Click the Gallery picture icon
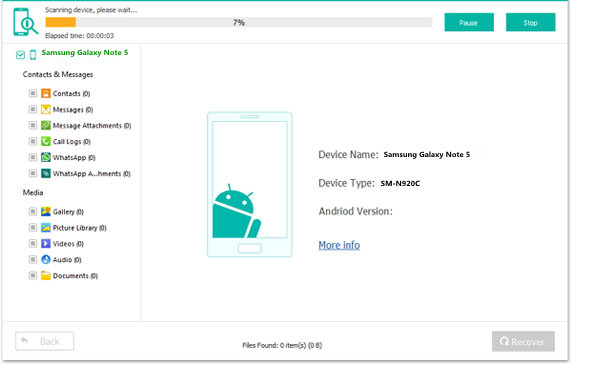Viewport: 600px width, 365px height. pos(46,212)
